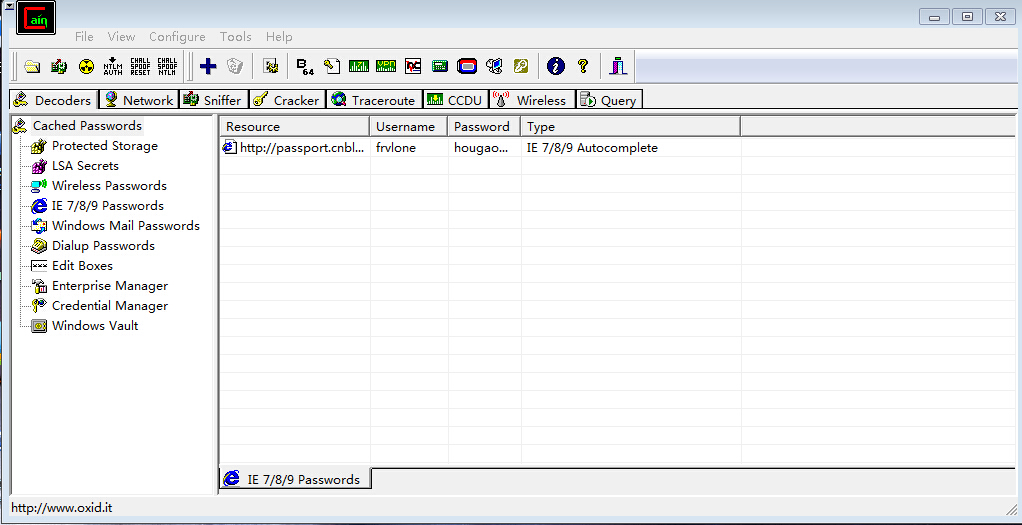Viewport: 1022px width, 525px height.
Task: Sort by the Password column header
Action: [484, 127]
